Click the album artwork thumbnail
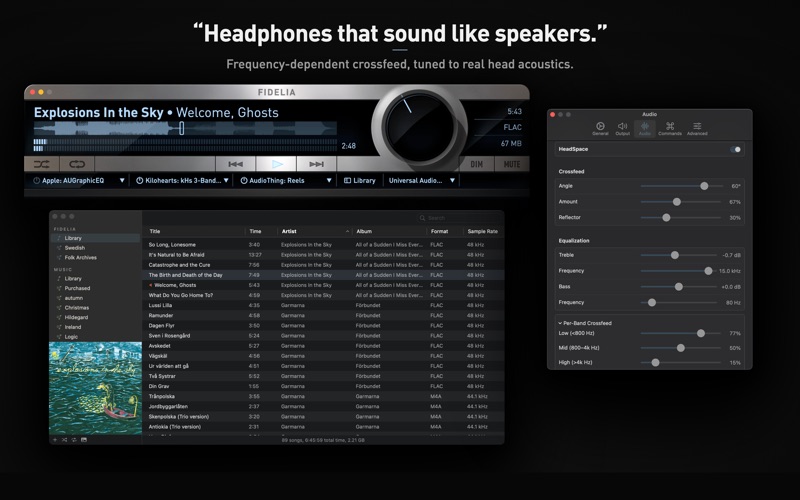Screen dimensions: 800x500 [x=95, y=388]
